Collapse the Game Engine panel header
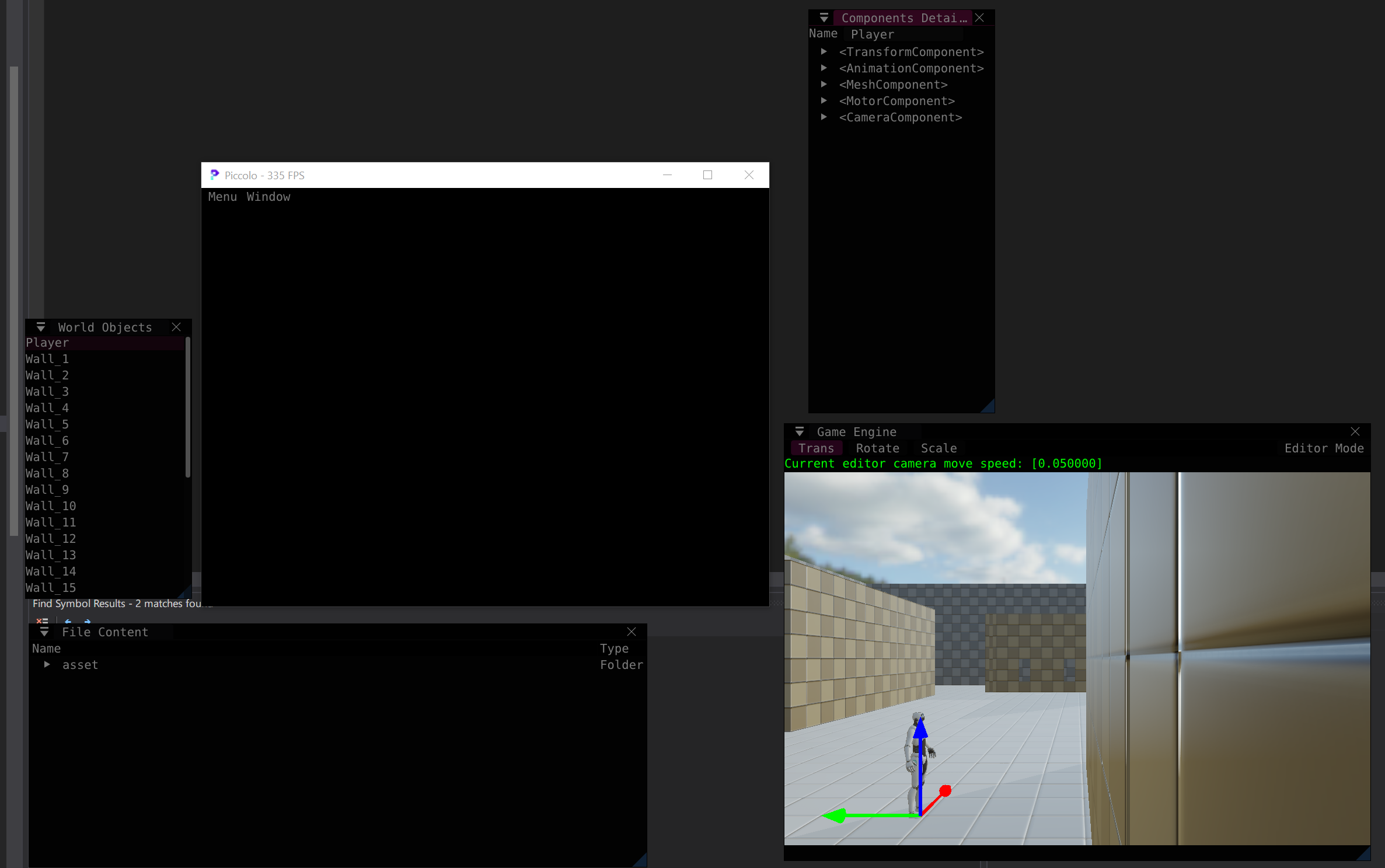Viewport: 1385px width, 868px height. click(x=800, y=431)
